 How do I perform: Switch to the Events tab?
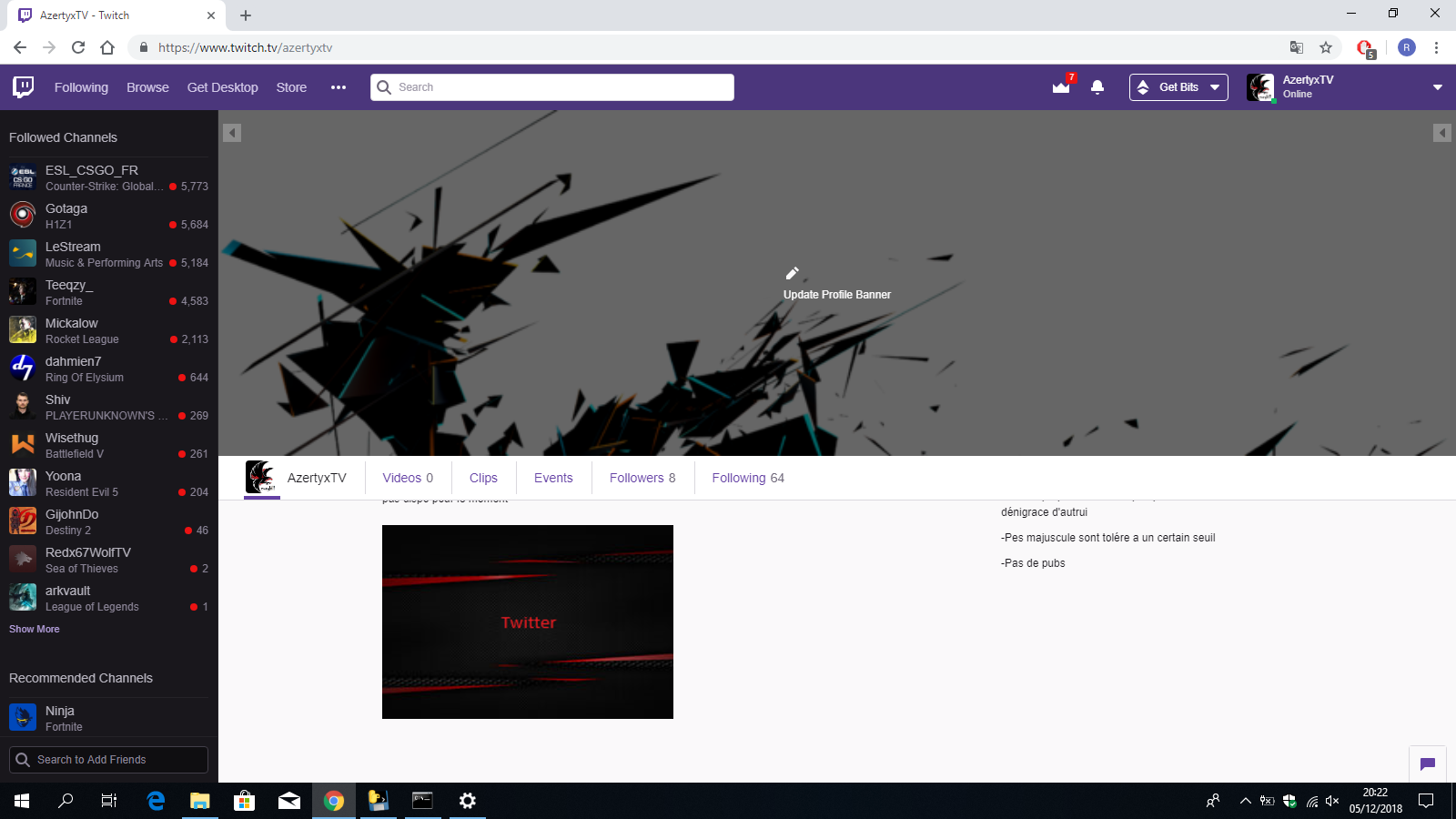pyautogui.click(x=553, y=478)
